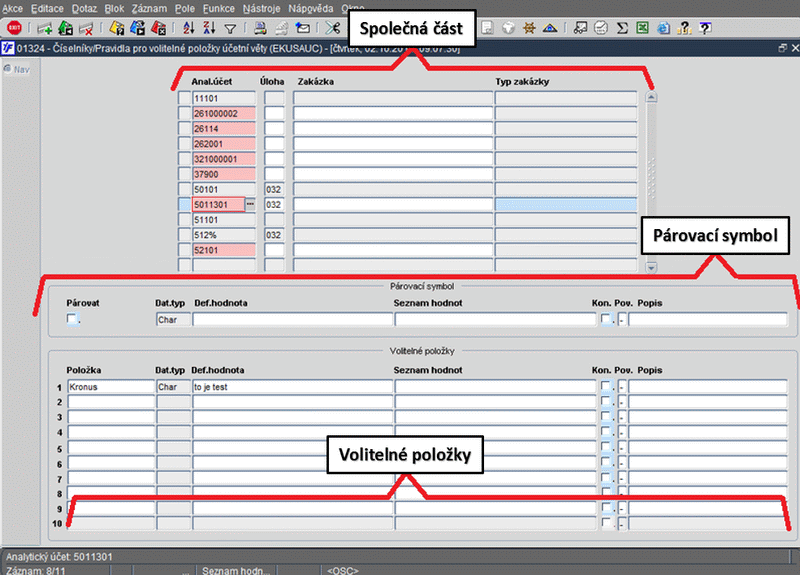Click the help question mark with people icon

point(684,28)
